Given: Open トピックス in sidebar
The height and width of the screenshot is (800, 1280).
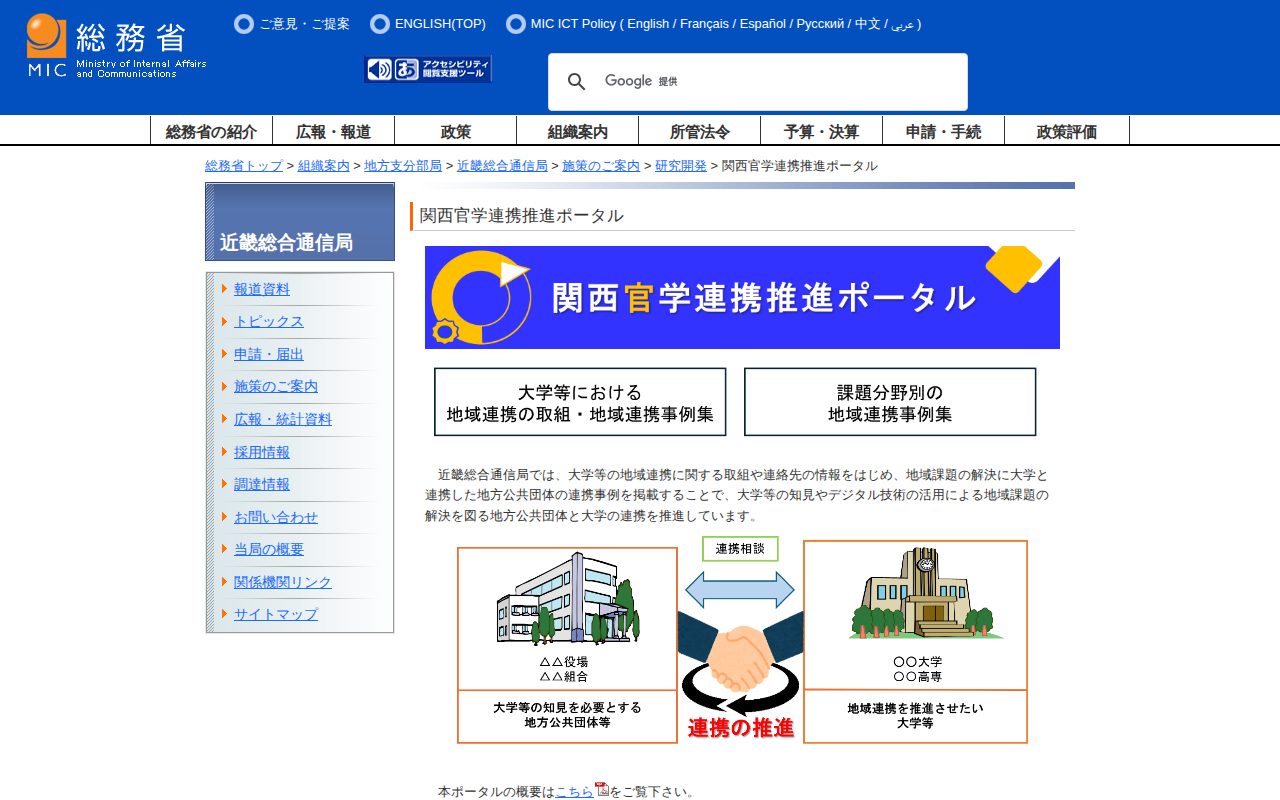Looking at the screenshot, I should 269,322.
